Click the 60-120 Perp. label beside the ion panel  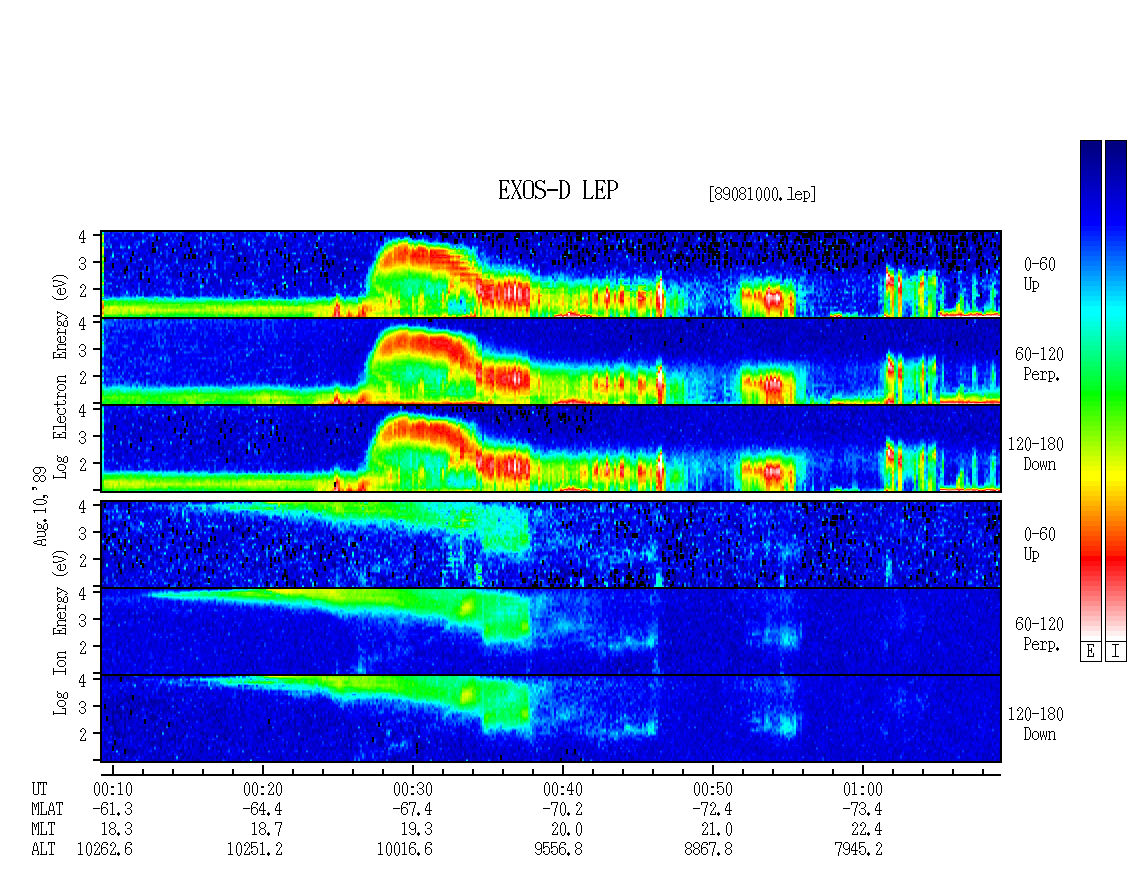(1039, 634)
